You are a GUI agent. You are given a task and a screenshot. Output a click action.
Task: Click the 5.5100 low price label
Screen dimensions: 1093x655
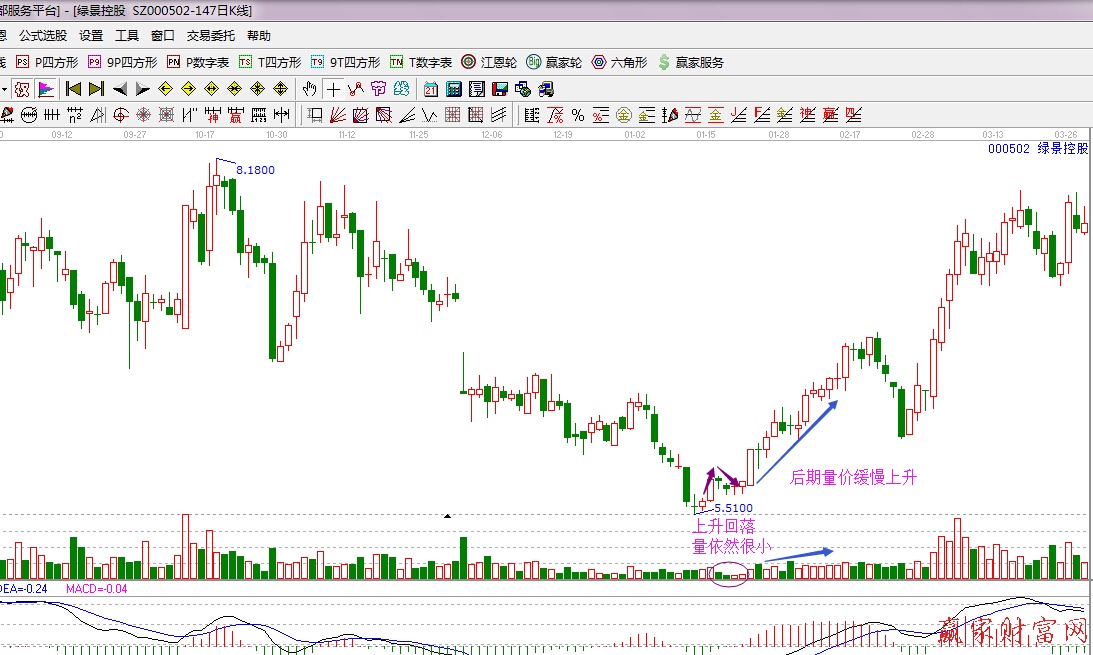pyautogui.click(x=733, y=508)
